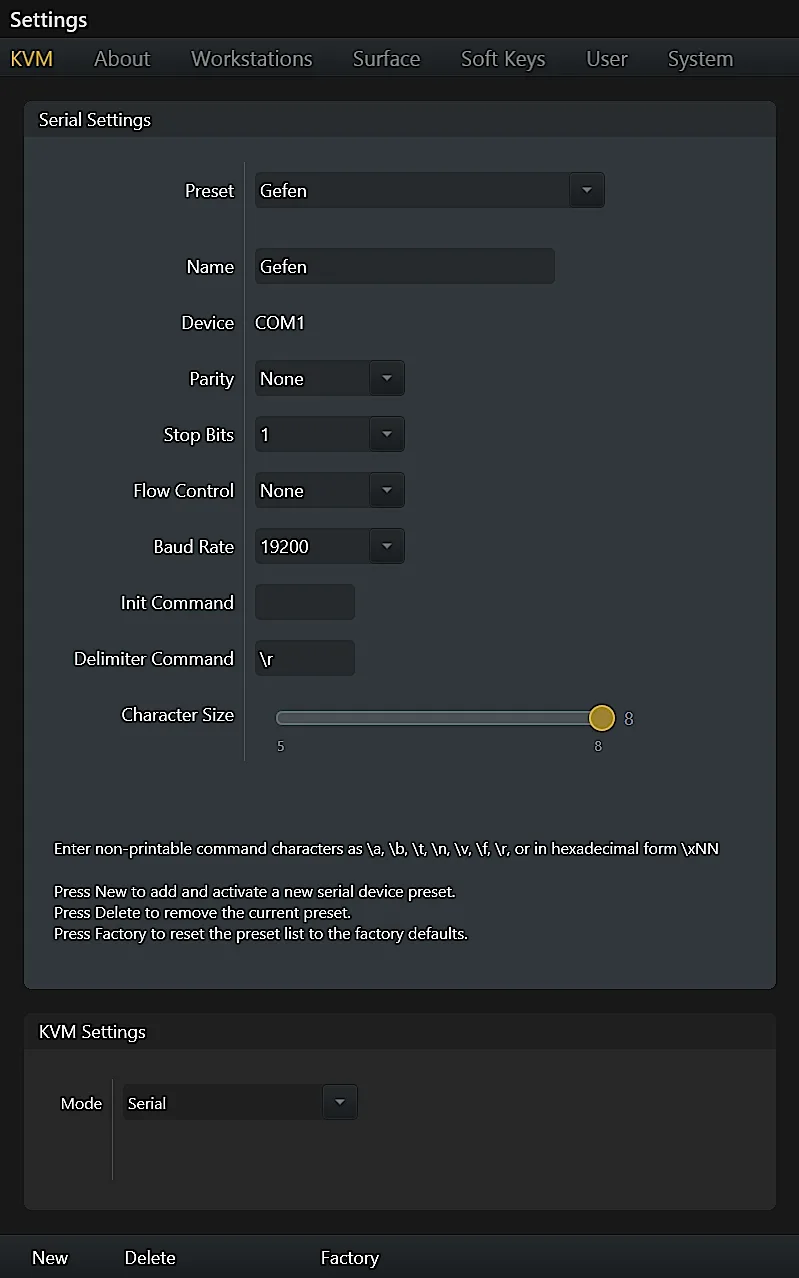
Task: Open the Soft Keys tab
Action: tap(503, 59)
